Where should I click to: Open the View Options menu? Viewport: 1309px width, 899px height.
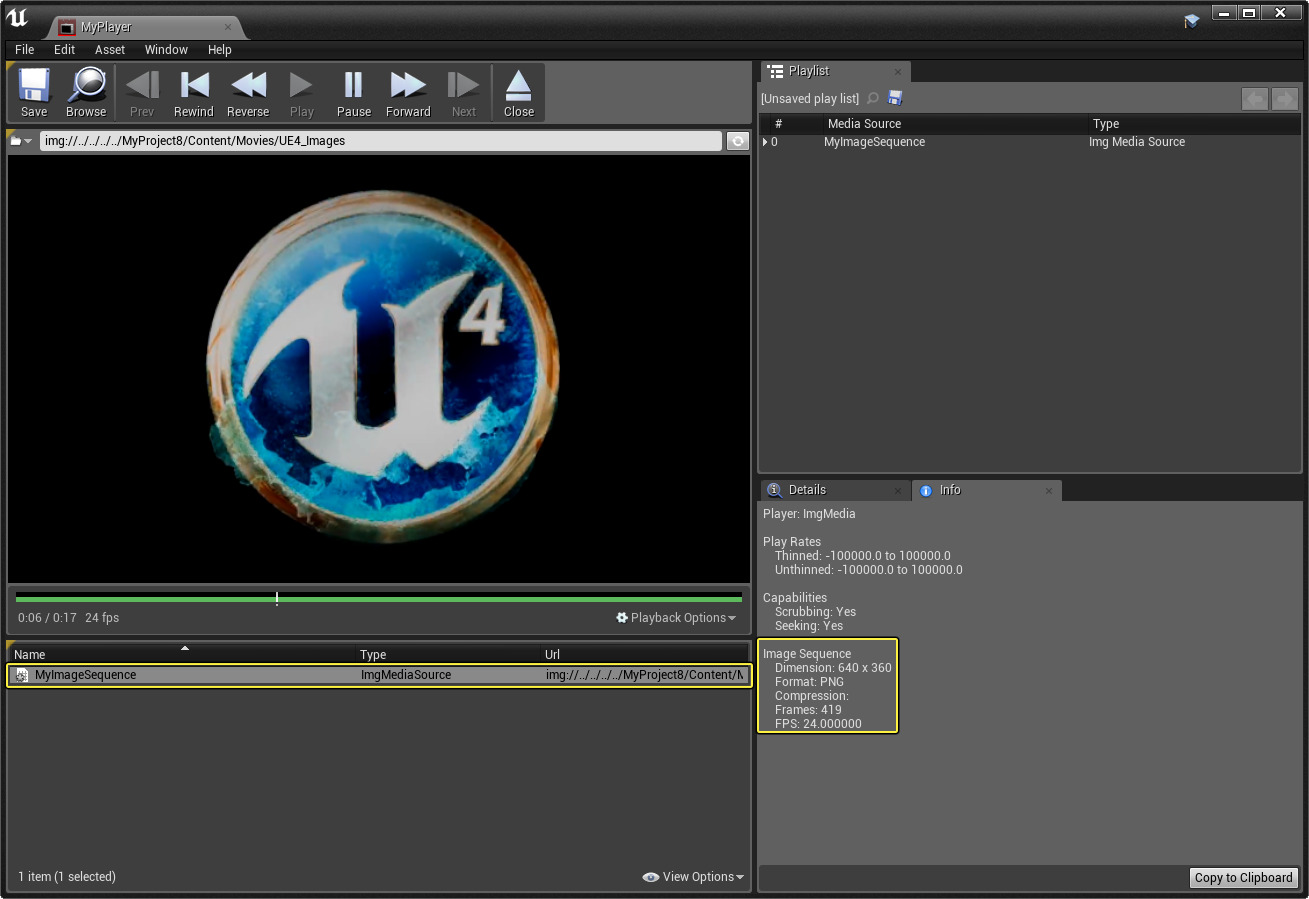click(693, 877)
